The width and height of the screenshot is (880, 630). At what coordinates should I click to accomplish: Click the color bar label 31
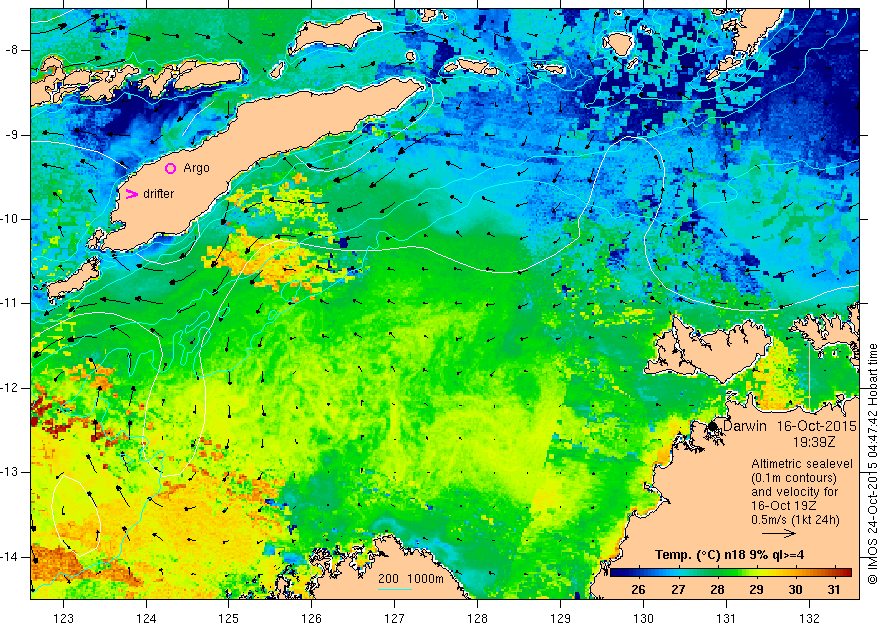(834, 590)
